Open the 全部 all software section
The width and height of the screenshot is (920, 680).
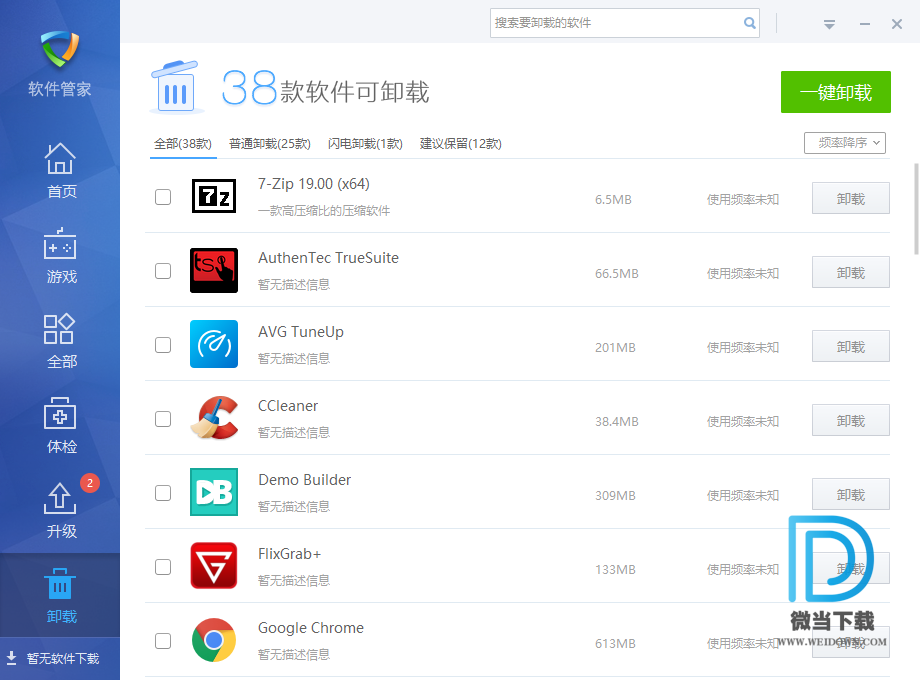[x=60, y=340]
